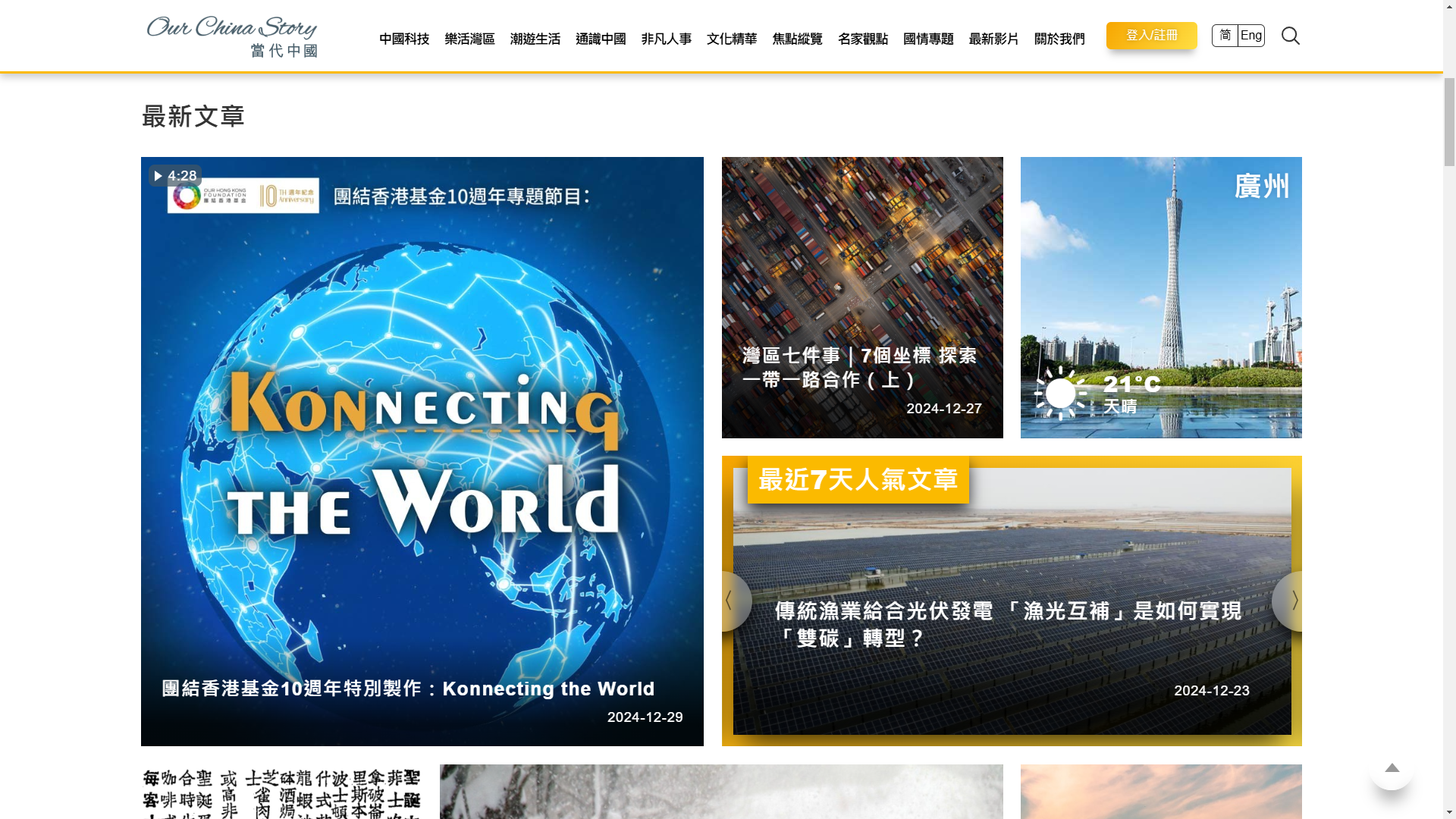The width and height of the screenshot is (1456, 819).
Task: Click the video play duration badge 4:28
Action: pyautogui.click(x=175, y=176)
